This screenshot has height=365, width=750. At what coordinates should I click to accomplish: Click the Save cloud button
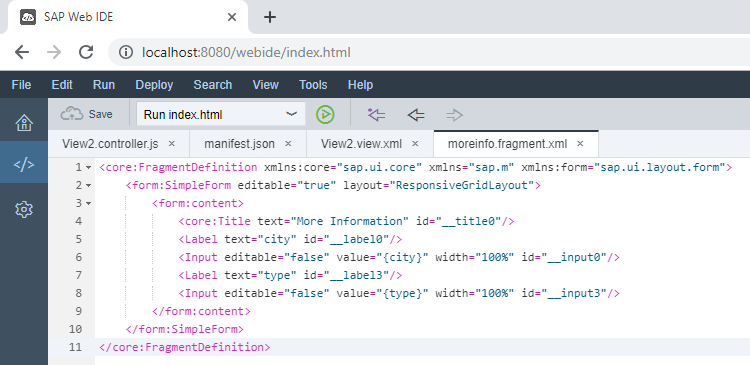tap(87, 114)
